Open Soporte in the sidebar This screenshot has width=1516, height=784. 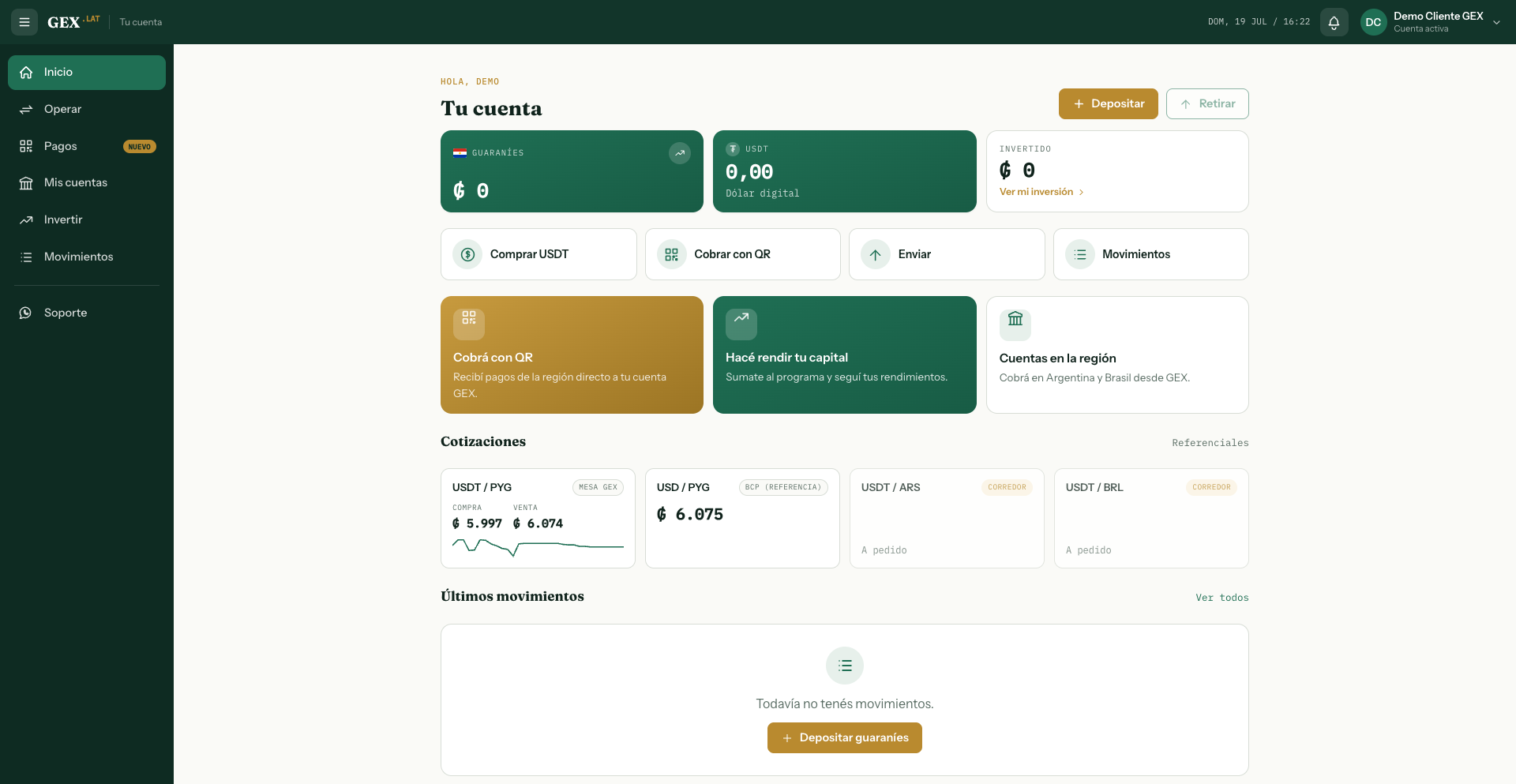(x=87, y=313)
